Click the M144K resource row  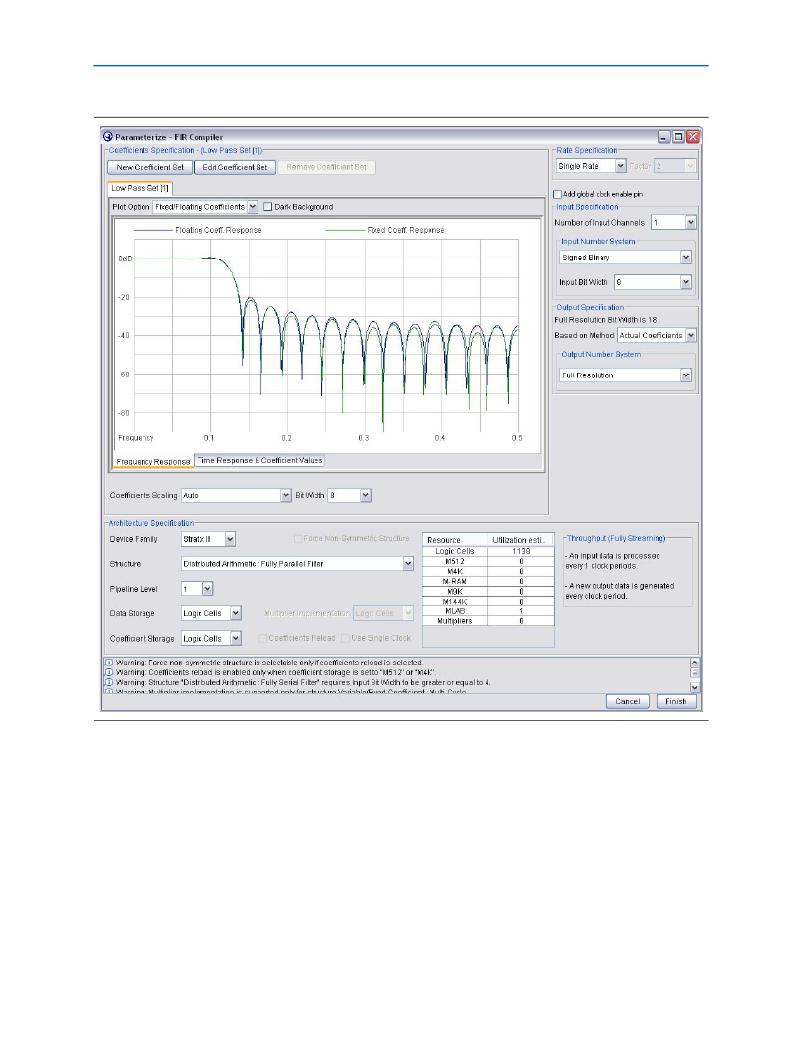point(488,602)
